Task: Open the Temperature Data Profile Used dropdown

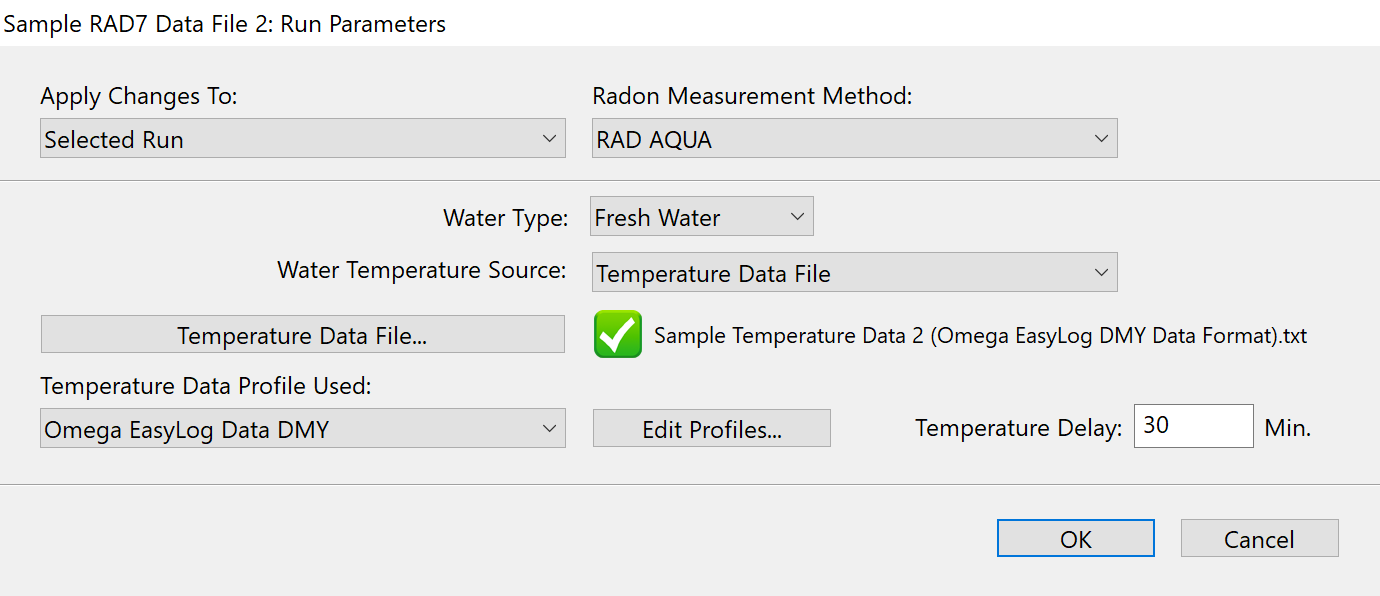Action: pos(302,429)
